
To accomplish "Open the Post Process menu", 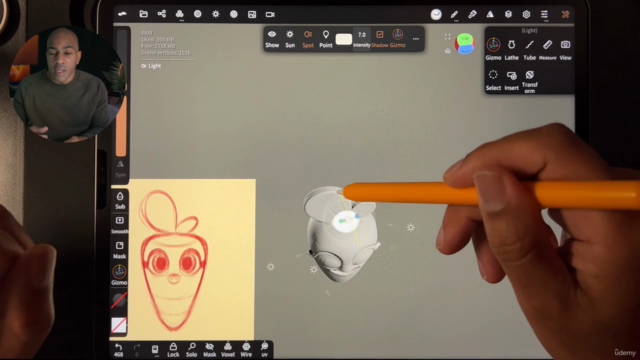I will coord(234,14).
